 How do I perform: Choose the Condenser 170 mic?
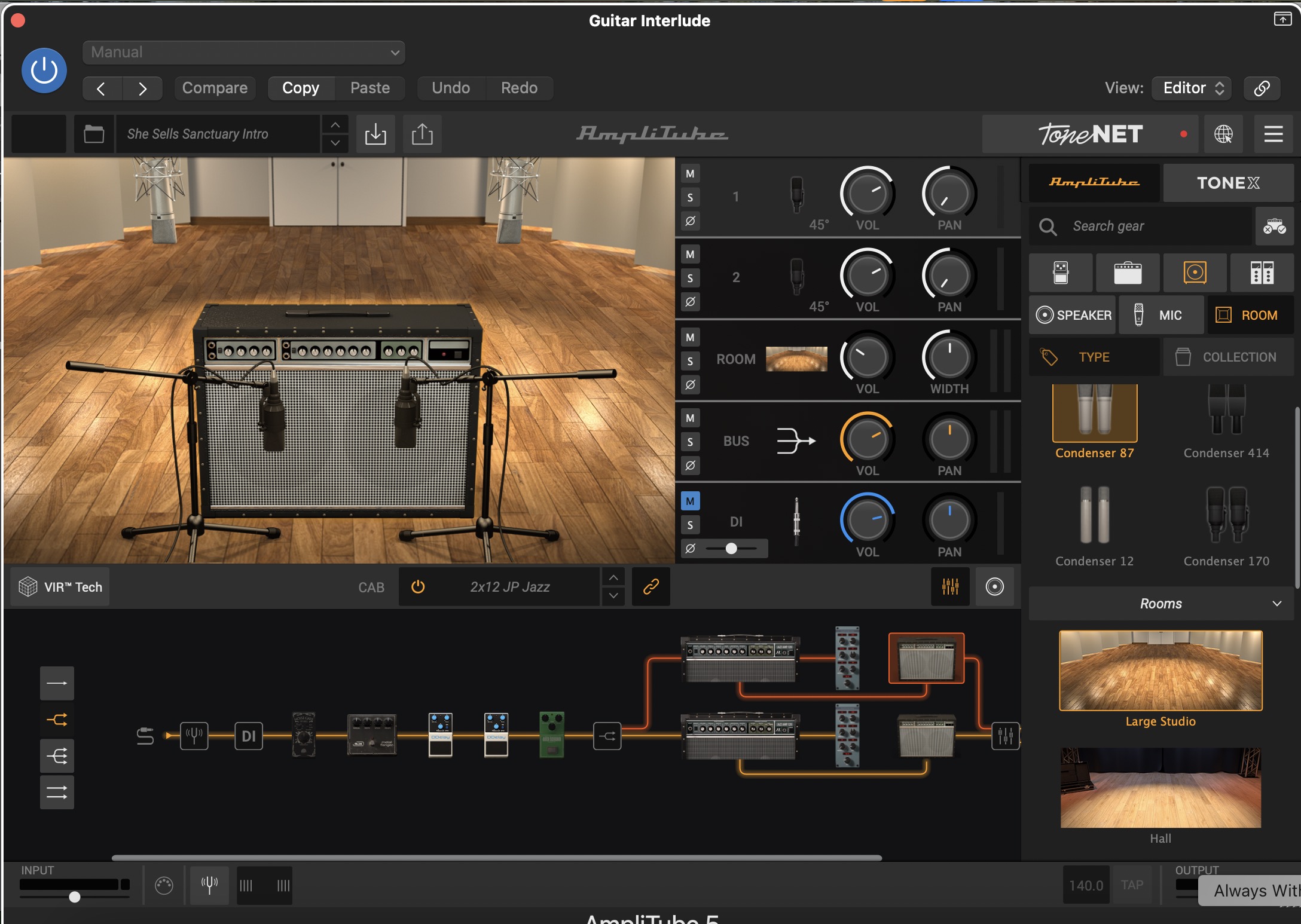pyautogui.click(x=1226, y=526)
